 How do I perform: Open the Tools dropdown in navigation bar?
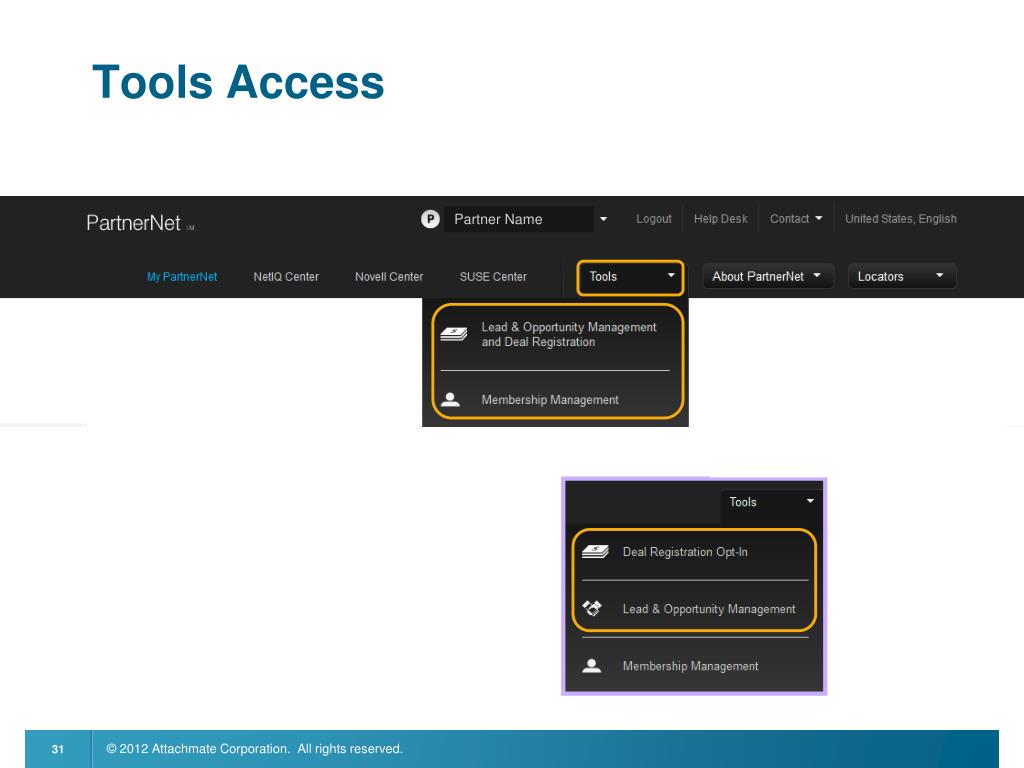(631, 277)
